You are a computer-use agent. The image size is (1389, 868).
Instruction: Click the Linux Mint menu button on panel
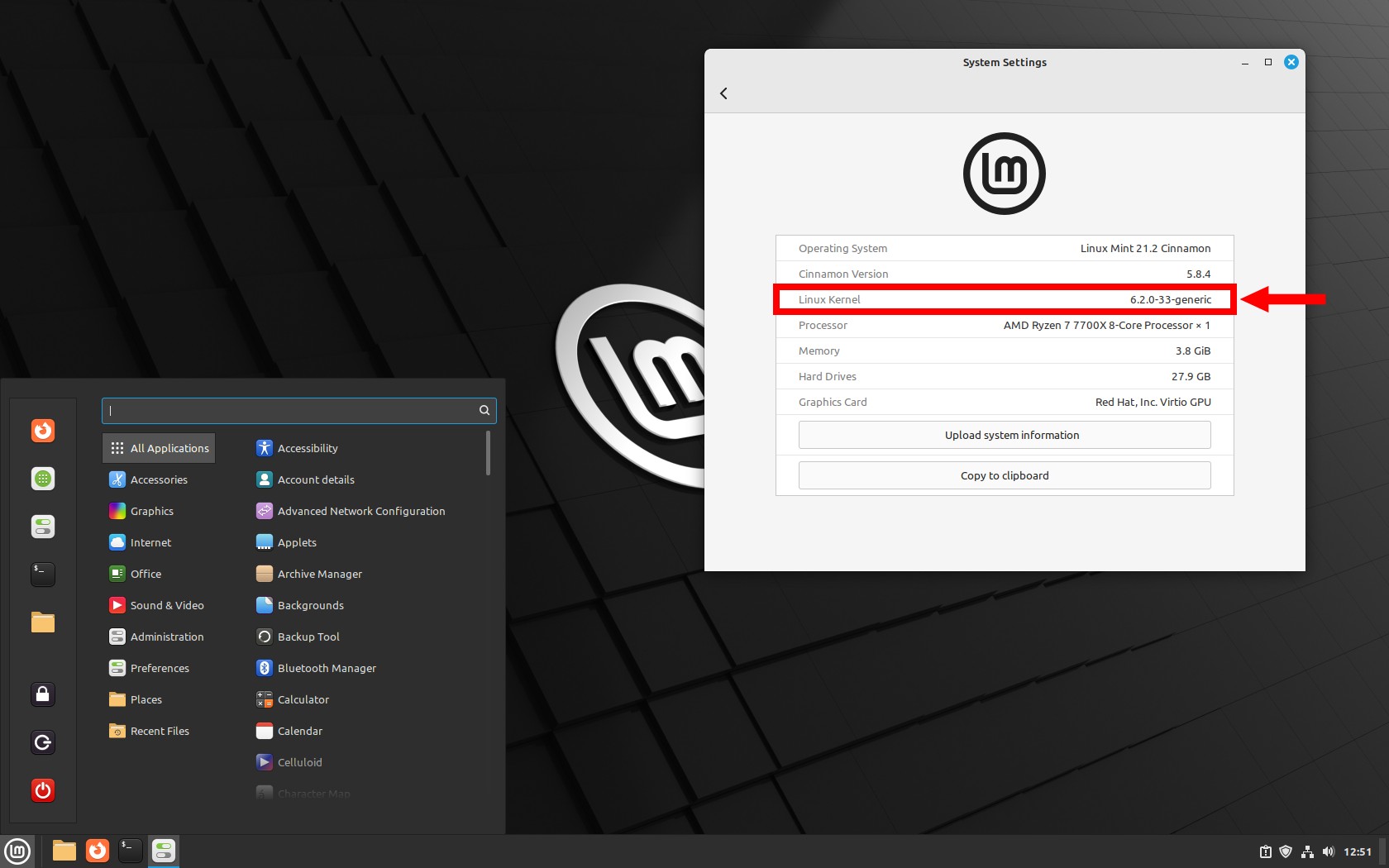[17, 851]
